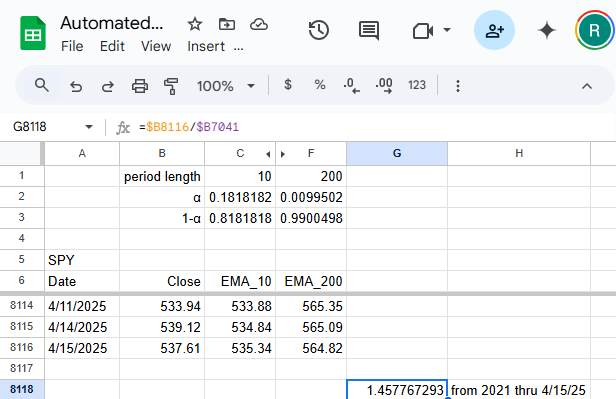616x399 pixels.
Task: Select column B header
Action: pyautogui.click(x=162, y=153)
